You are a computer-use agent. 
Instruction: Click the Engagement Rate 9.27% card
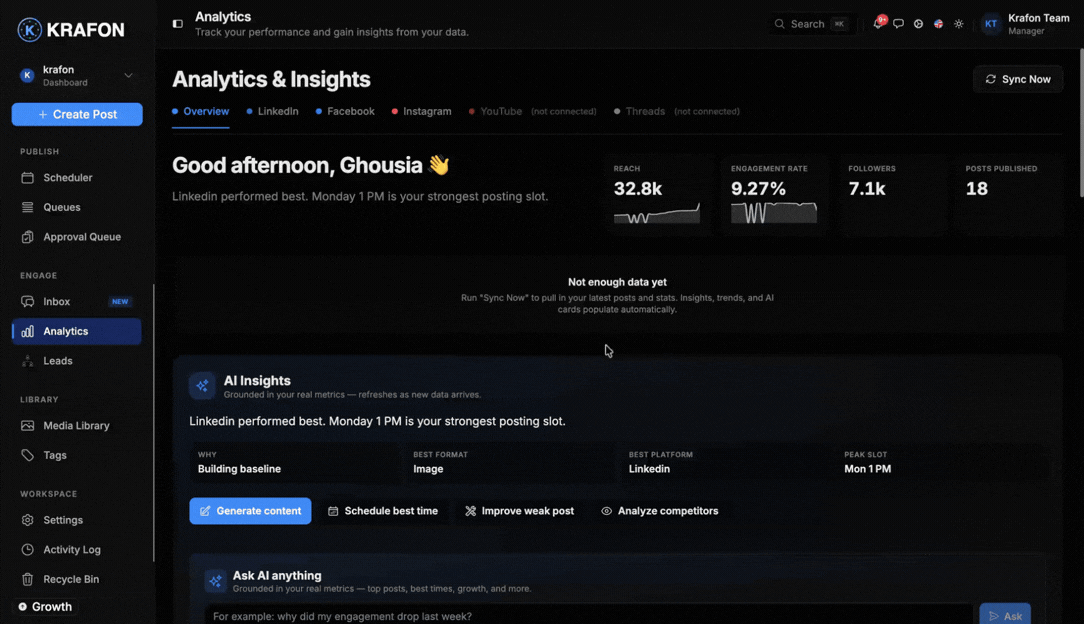click(x=774, y=196)
